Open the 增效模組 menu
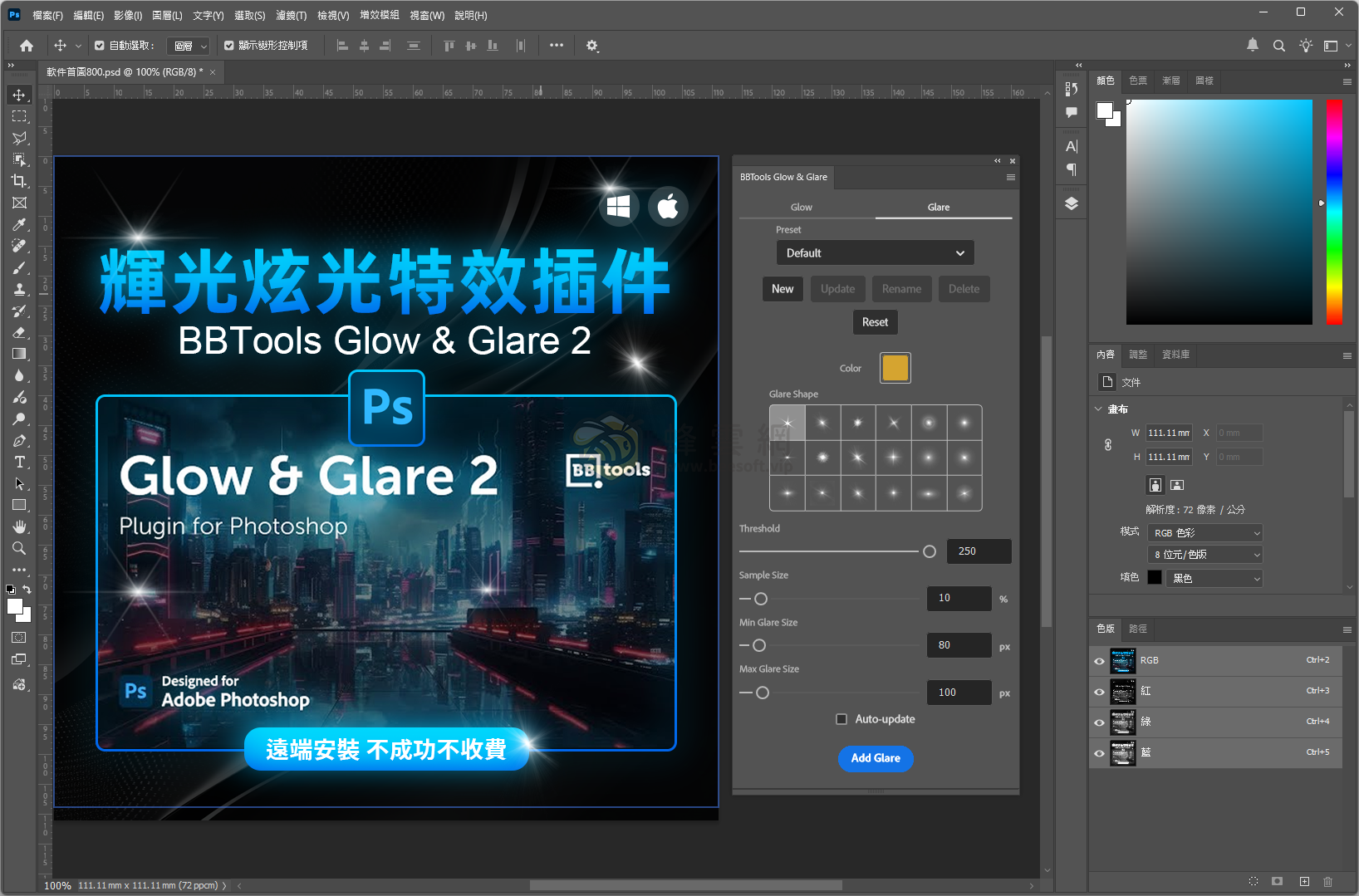 [380, 15]
